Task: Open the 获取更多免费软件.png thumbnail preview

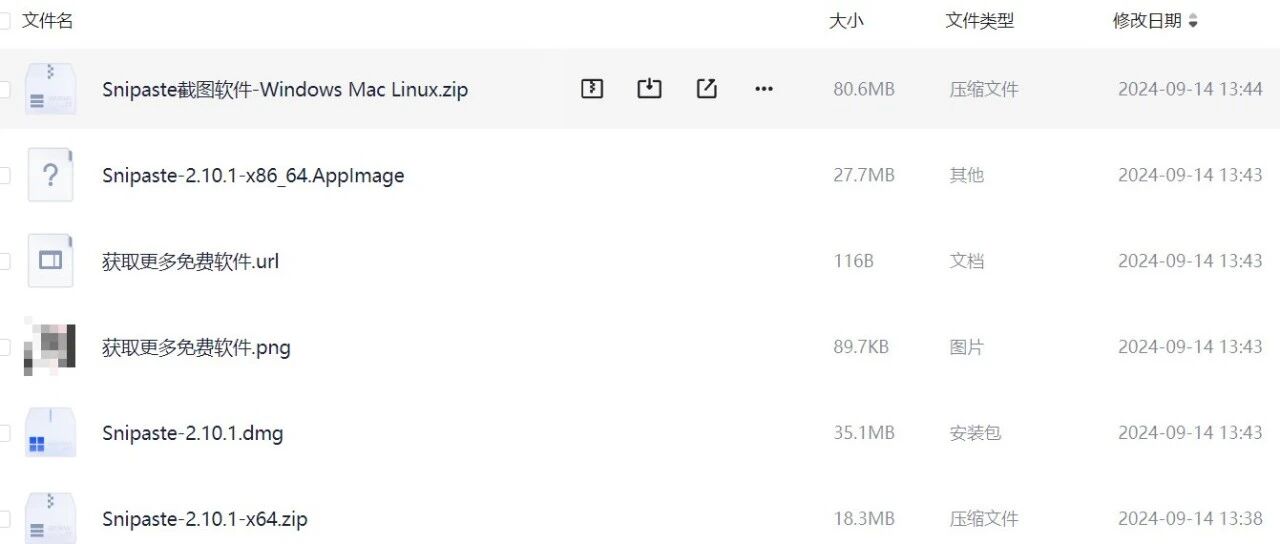Action: (x=50, y=348)
